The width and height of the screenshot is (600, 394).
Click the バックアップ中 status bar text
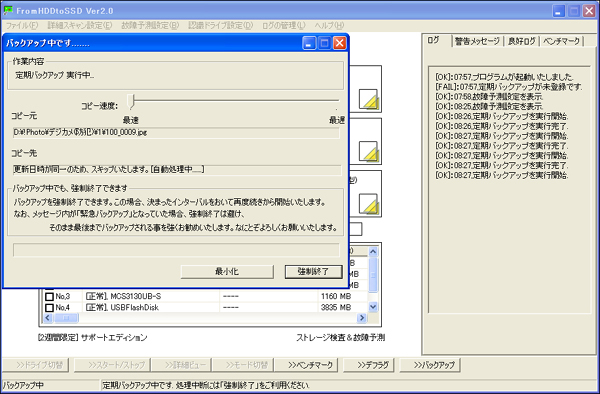[x=23, y=385]
